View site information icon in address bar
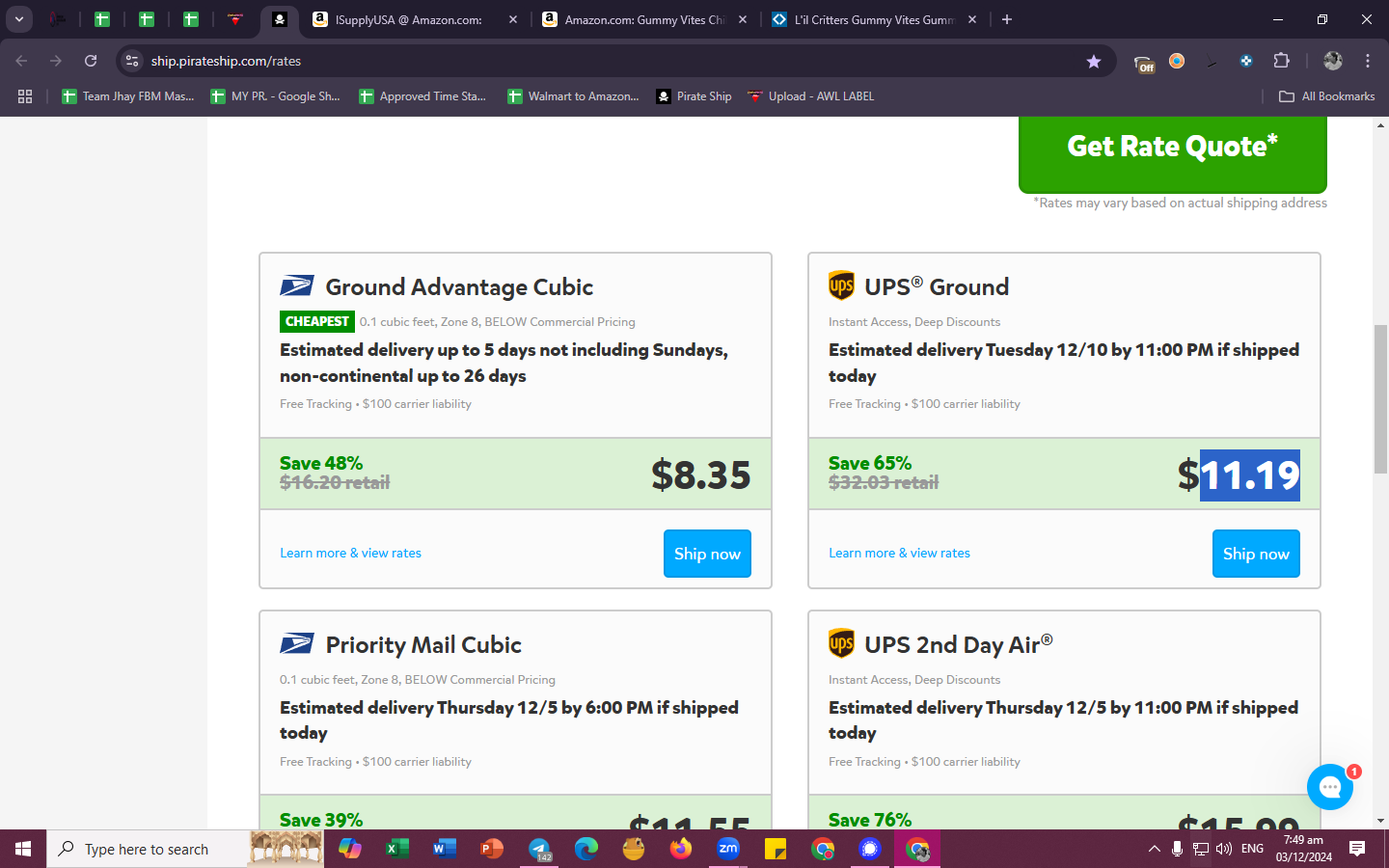Image resolution: width=1389 pixels, height=868 pixels. pos(132,61)
